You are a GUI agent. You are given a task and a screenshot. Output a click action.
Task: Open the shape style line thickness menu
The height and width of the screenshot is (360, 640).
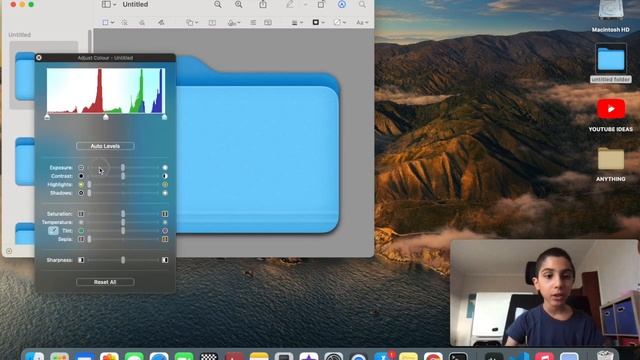[297, 22]
